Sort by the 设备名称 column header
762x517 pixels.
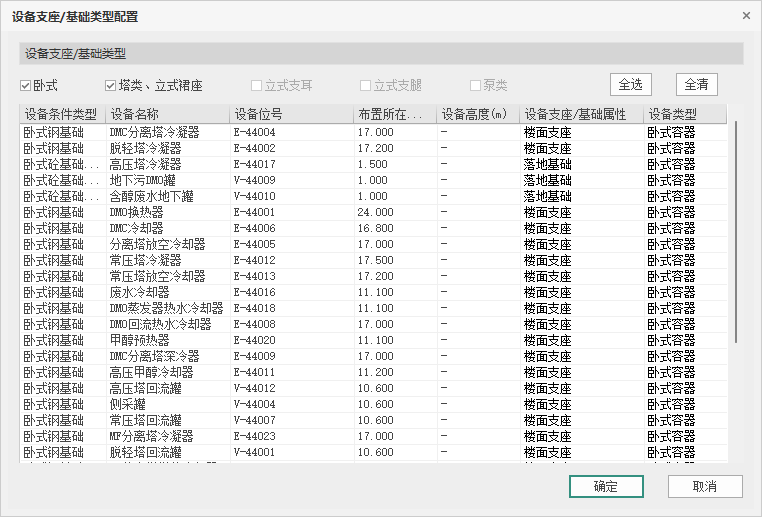pyautogui.click(x=167, y=114)
